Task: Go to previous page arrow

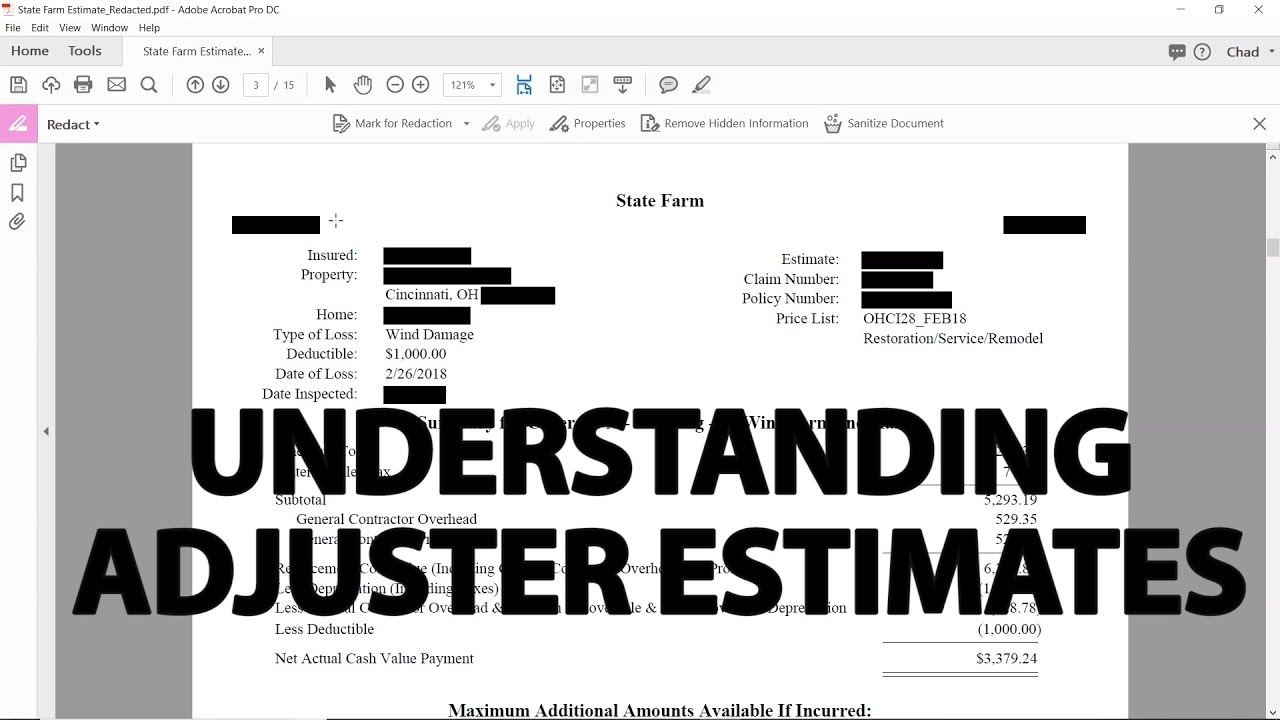Action: pyautogui.click(x=195, y=85)
